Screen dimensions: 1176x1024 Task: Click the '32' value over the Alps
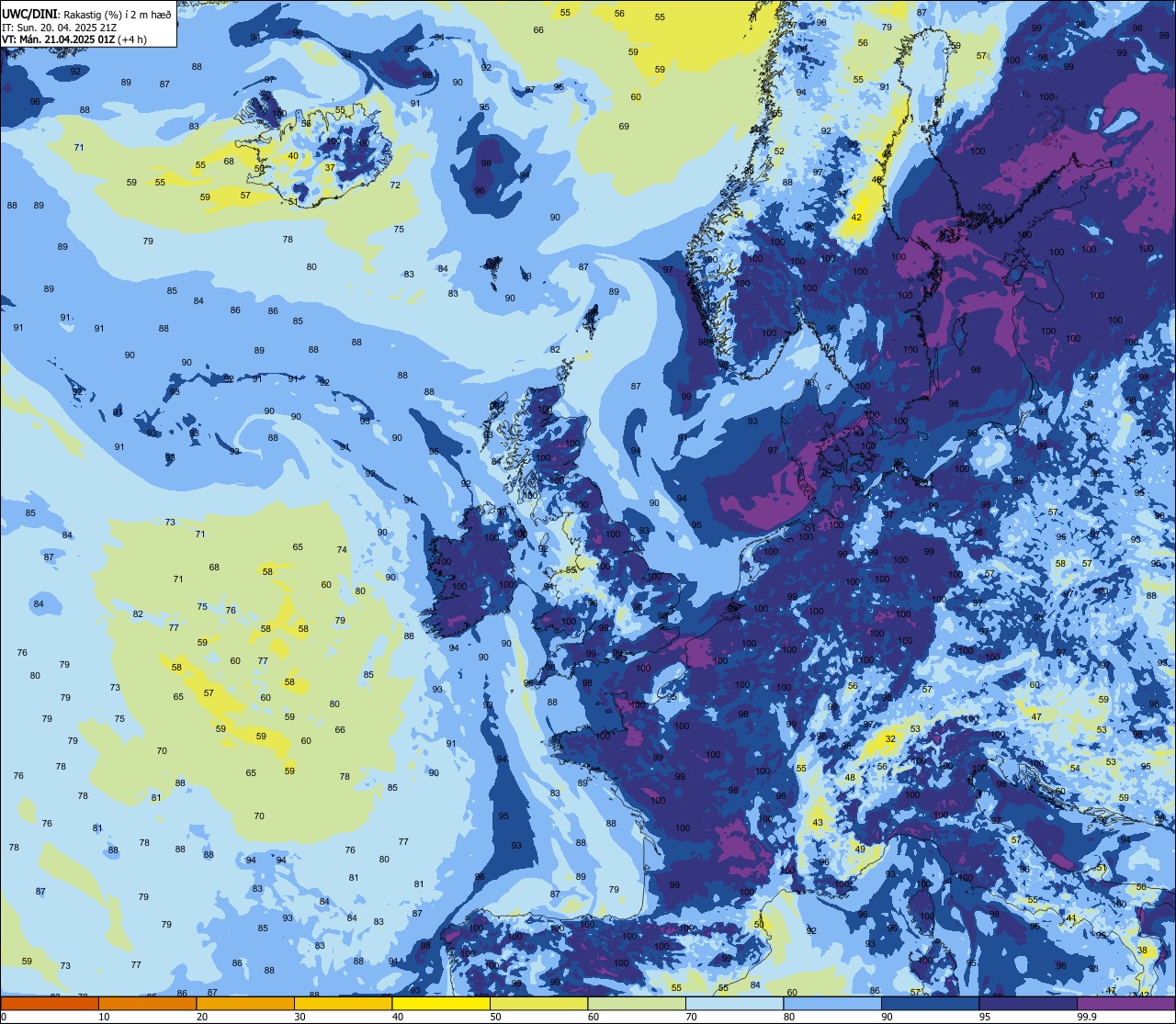coord(890,738)
